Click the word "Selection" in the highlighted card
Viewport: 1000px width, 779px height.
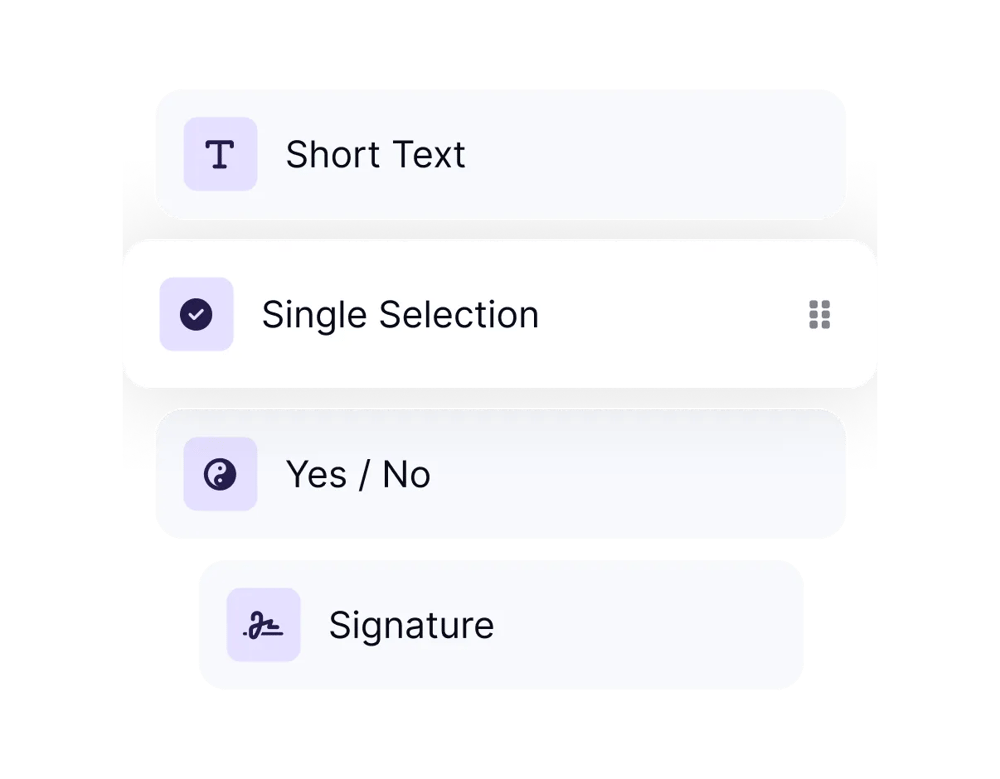pos(458,315)
